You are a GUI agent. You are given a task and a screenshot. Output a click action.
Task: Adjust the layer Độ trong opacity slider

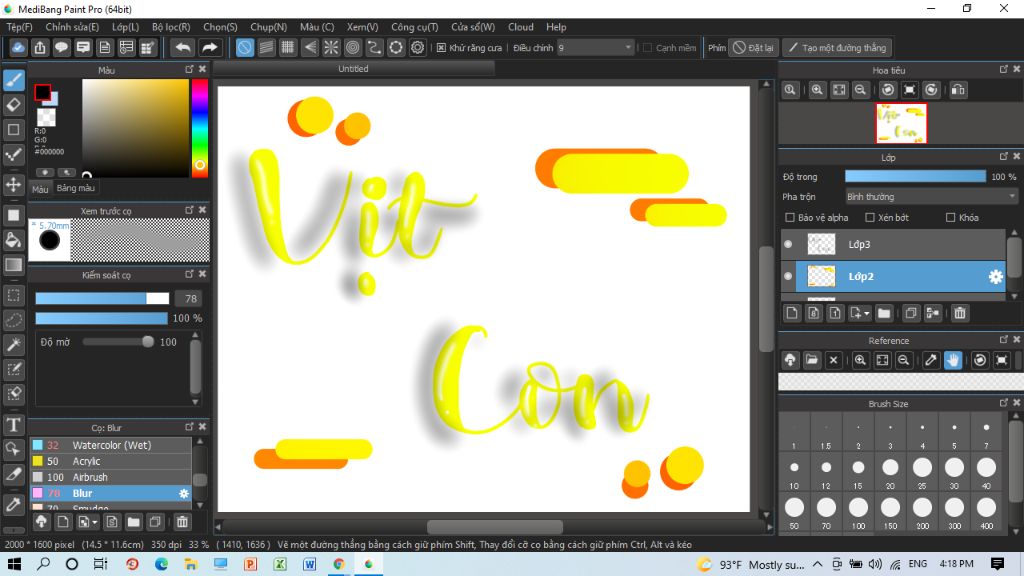pos(915,176)
